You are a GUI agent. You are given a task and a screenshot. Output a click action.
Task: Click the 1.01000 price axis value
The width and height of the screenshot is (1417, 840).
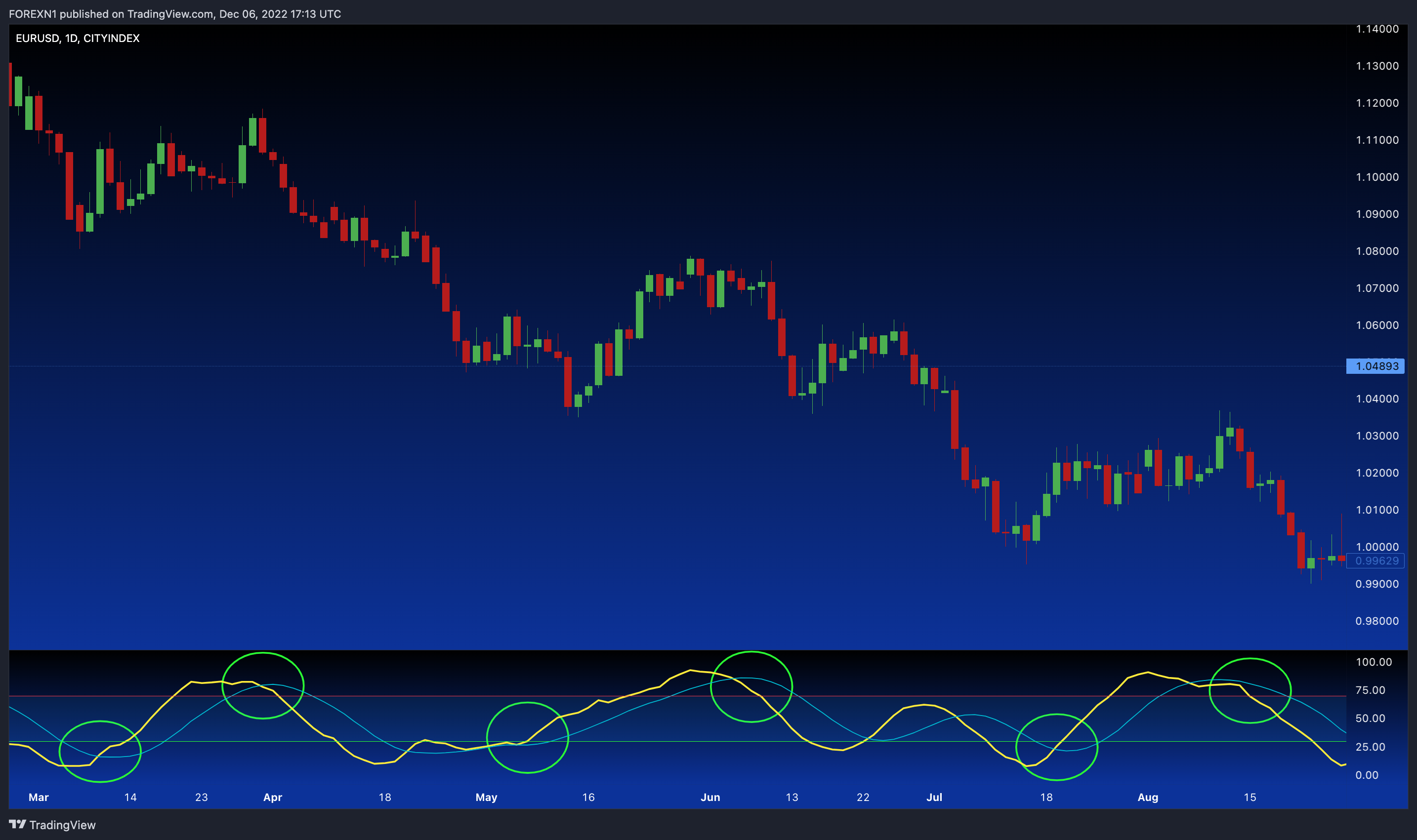[x=1377, y=510]
